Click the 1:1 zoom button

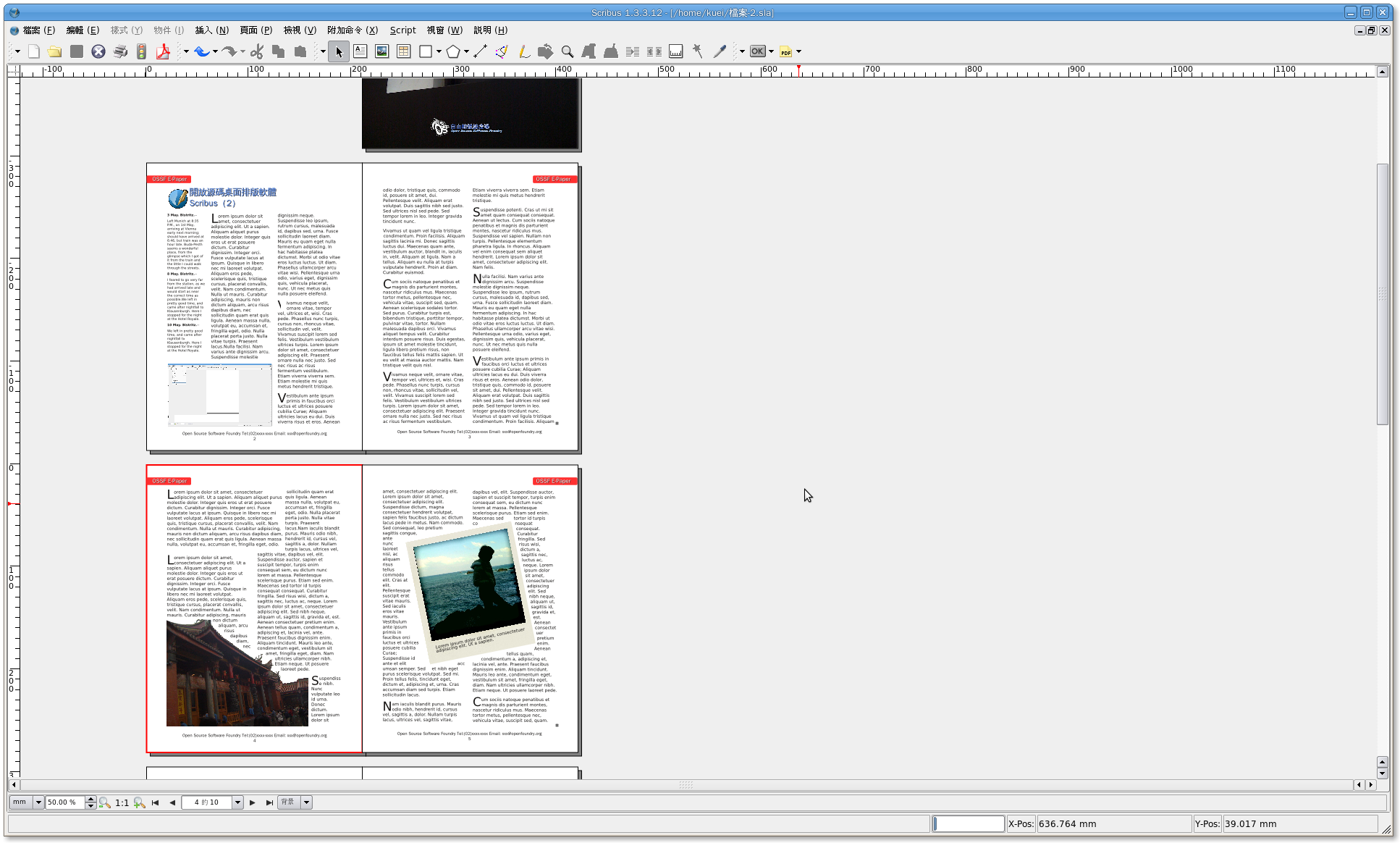(x=122, y=802)
